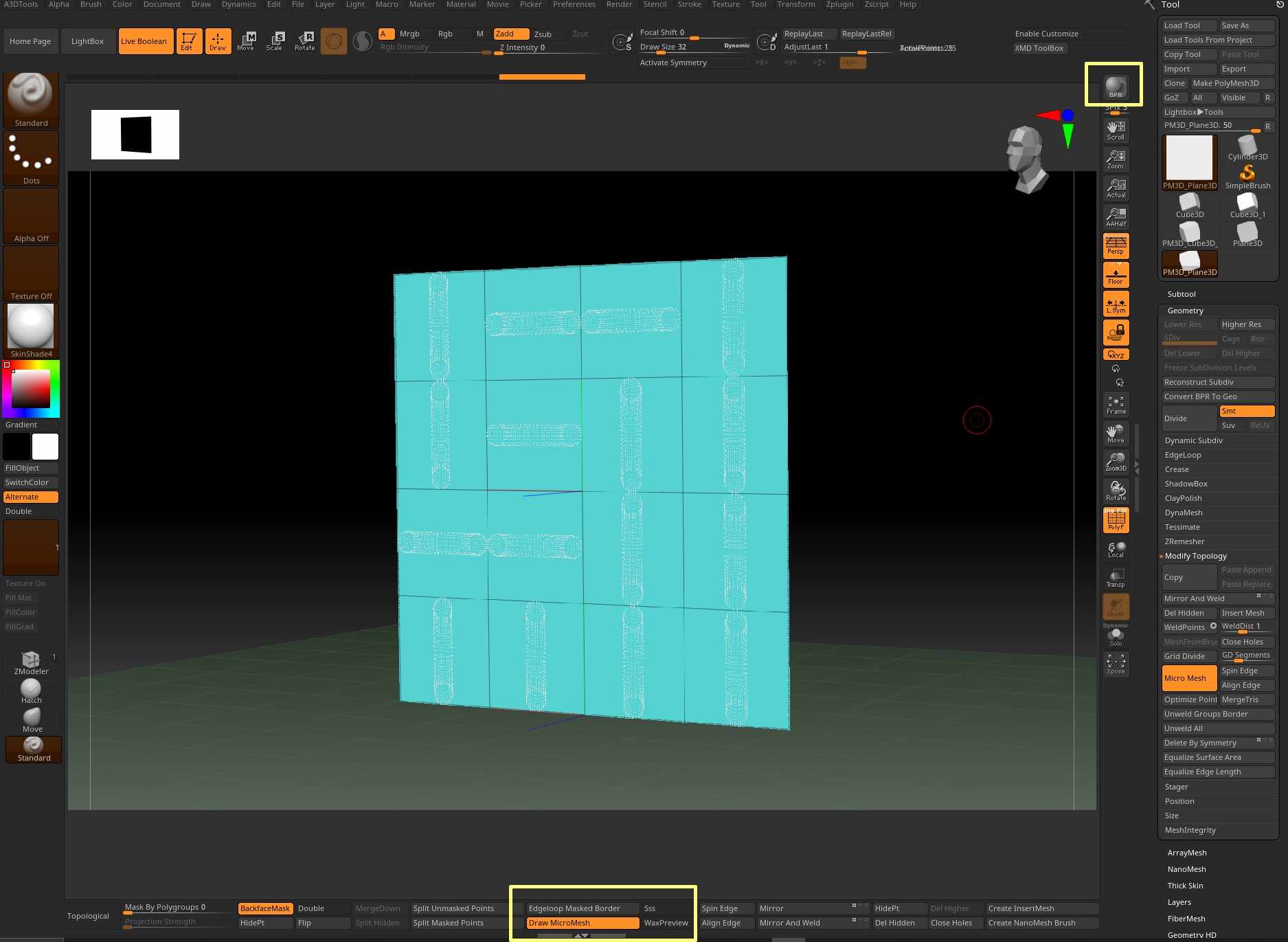Turn off the BackfaceMask option
The height and width of the screenshot is (942, 1288).
[265, 908]
